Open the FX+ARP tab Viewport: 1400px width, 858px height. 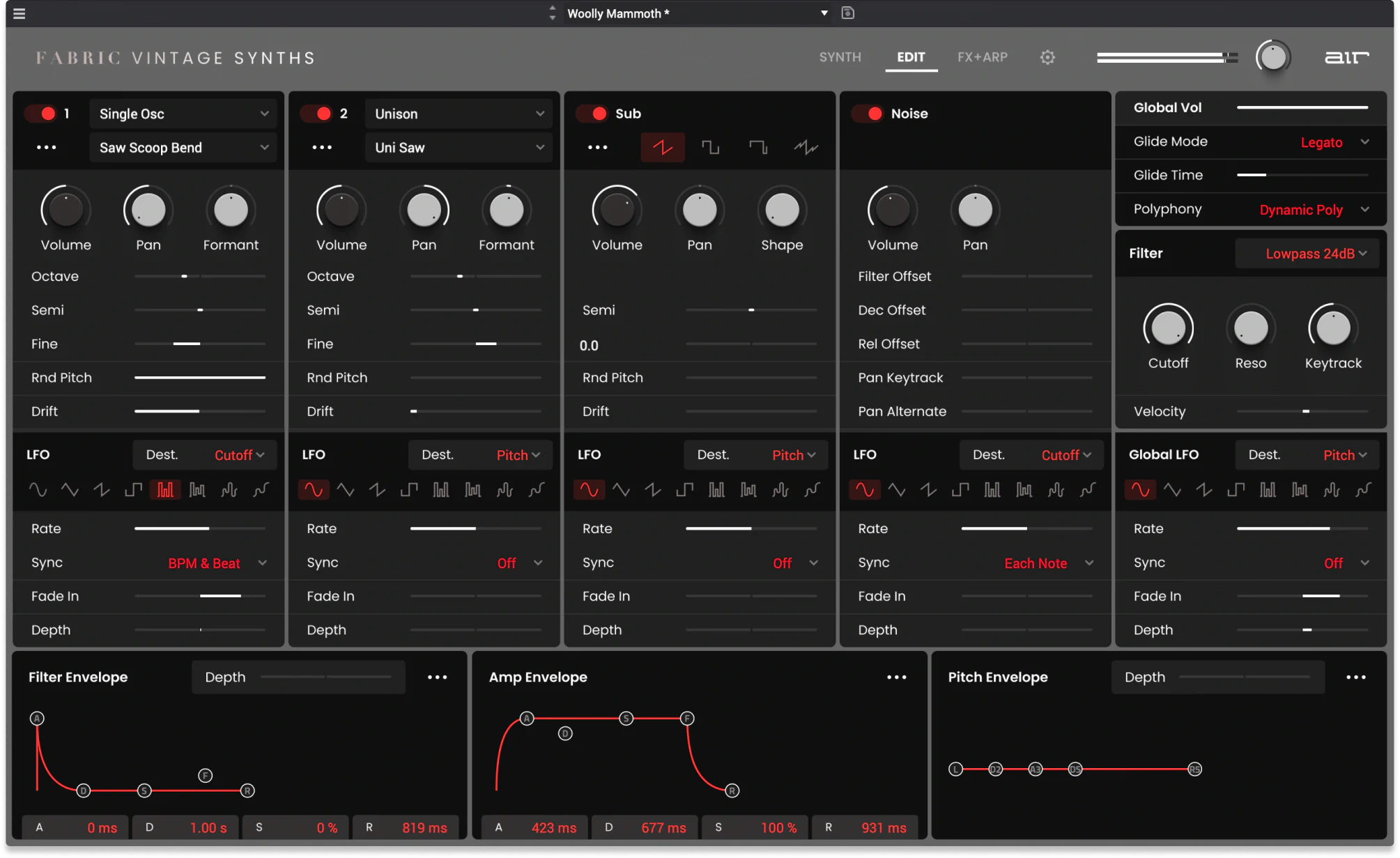[x=982, y=57]
